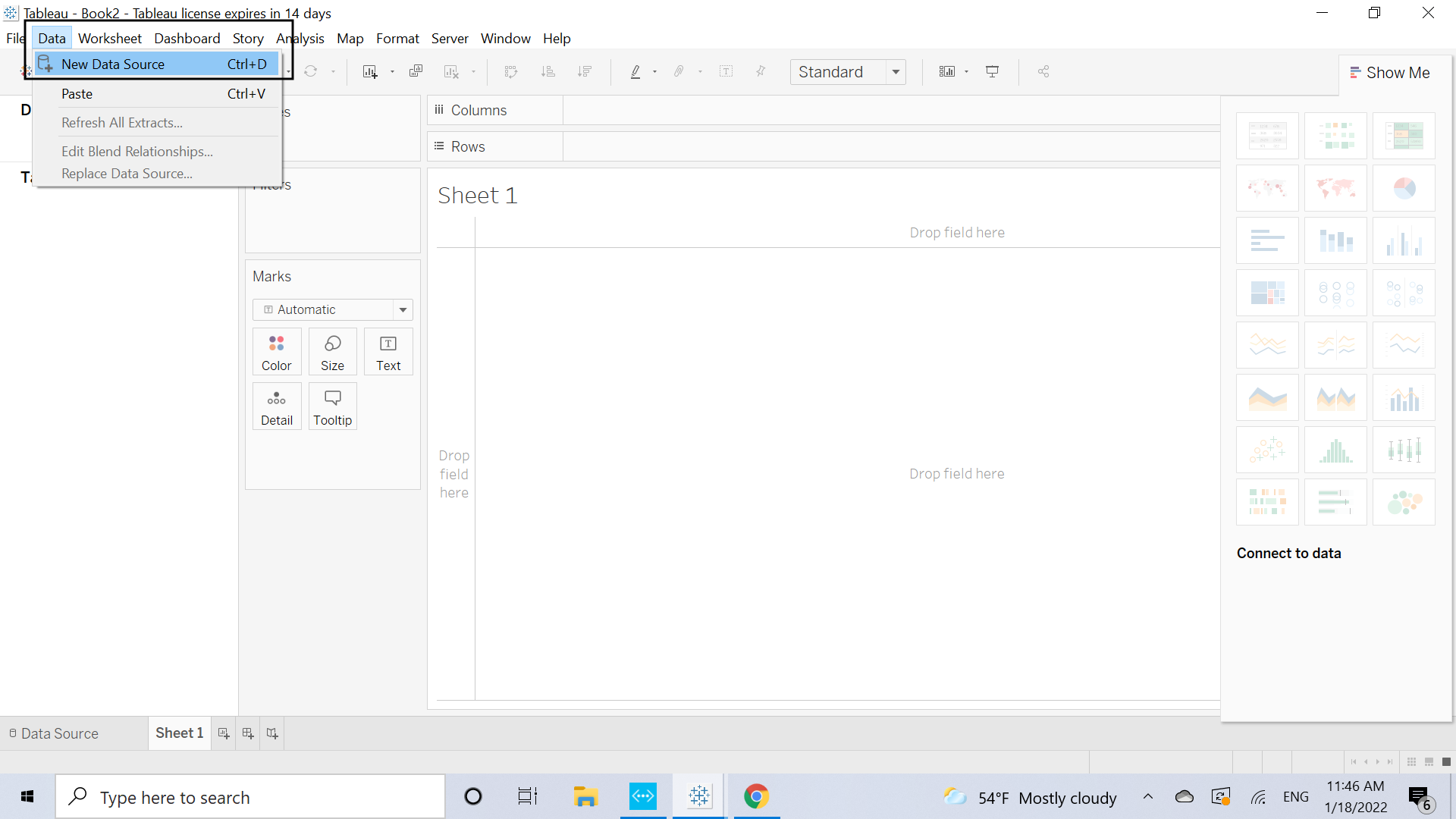
Task: Toggle presentation mode icon
Action: (992, 71)
